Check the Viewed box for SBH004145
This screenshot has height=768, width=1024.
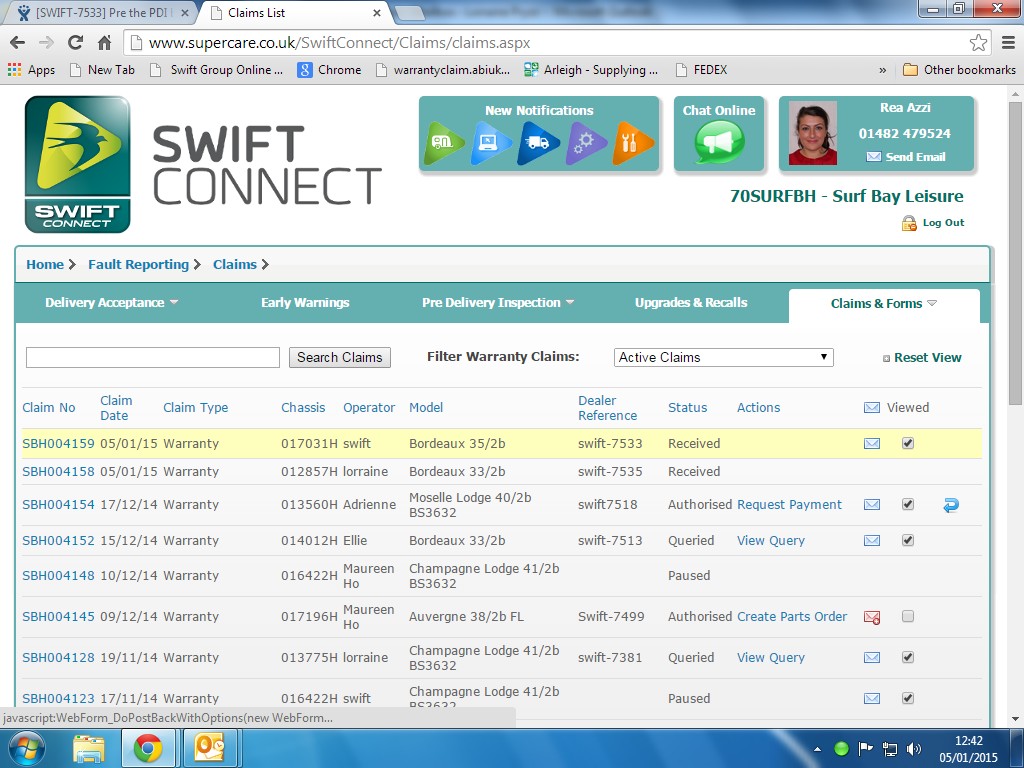(908, 617)
